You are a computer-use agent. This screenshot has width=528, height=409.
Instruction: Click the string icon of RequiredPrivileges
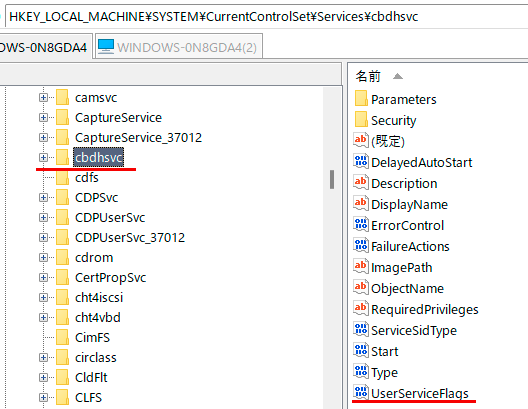tap(361, 308)
